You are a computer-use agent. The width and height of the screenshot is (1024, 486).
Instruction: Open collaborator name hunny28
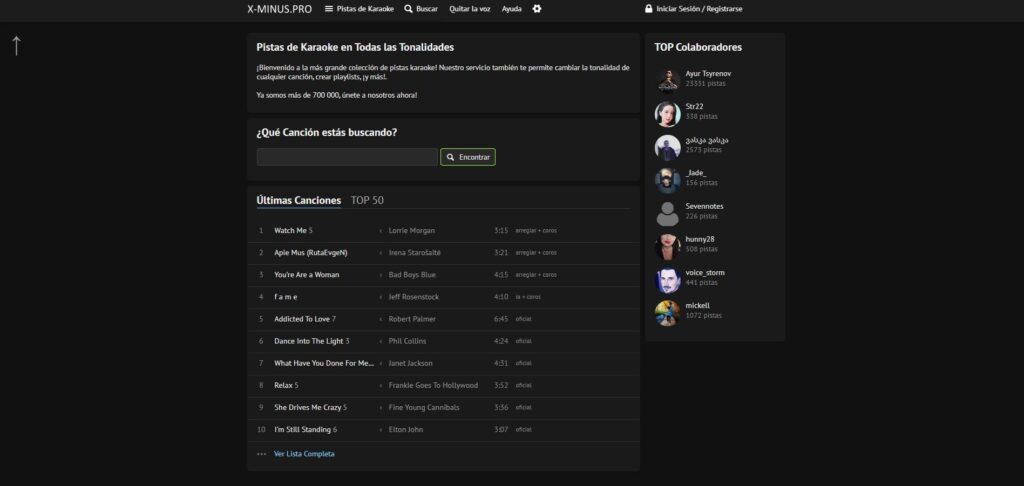700,239
